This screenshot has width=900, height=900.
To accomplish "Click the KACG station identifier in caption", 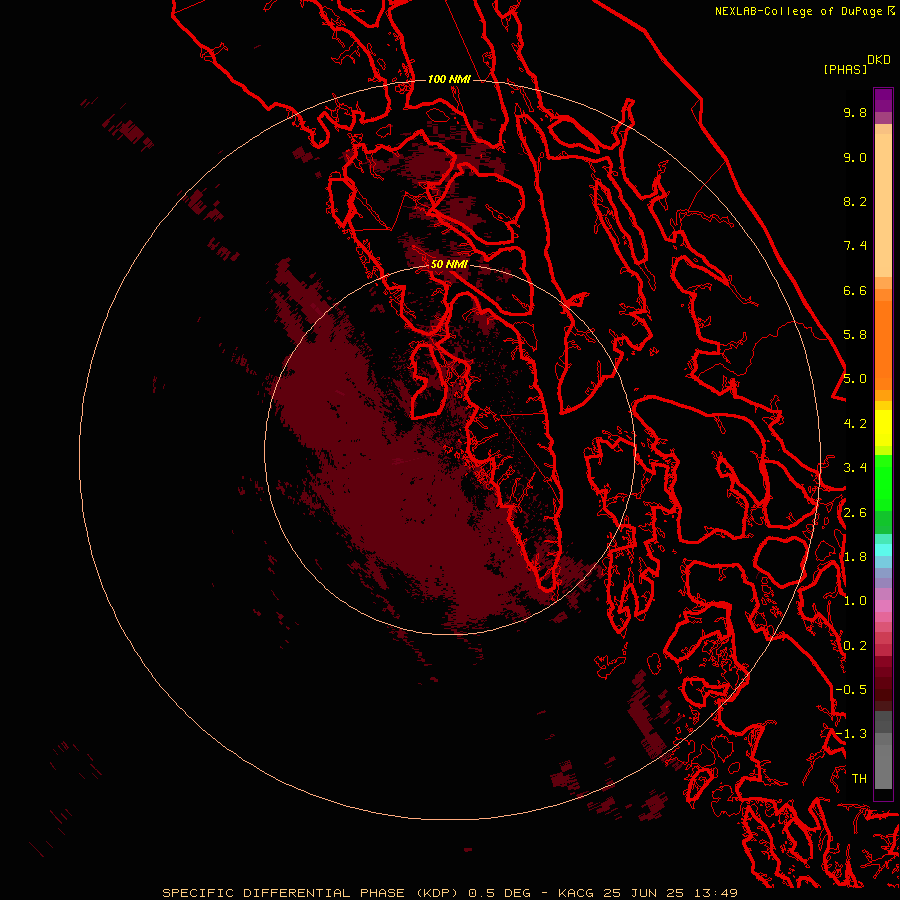I will point(578,893).
